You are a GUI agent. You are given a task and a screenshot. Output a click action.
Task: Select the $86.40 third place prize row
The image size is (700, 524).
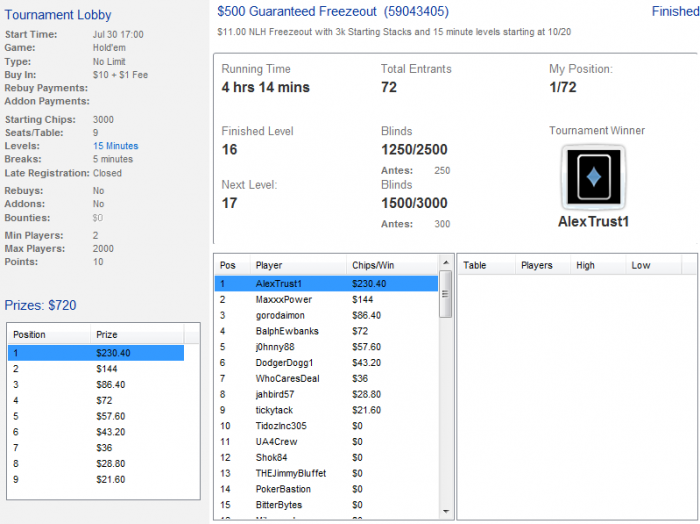click(x=96, y=384)
